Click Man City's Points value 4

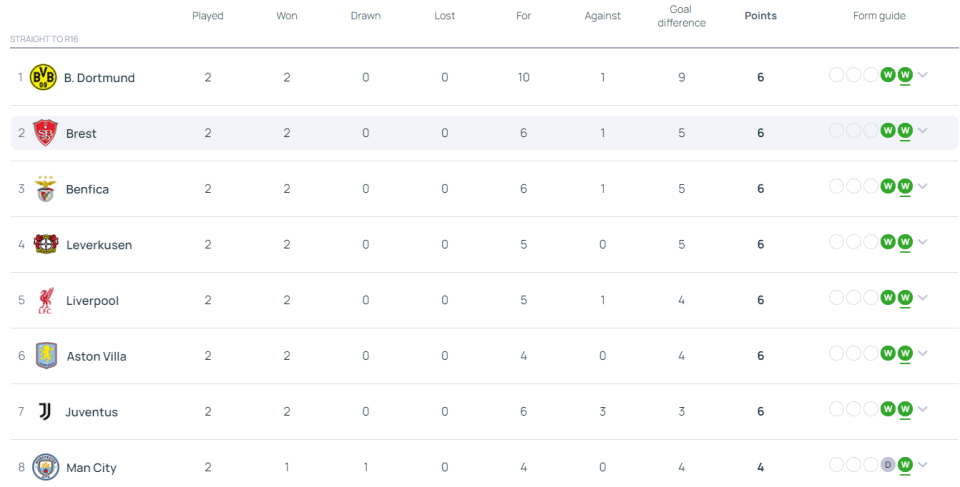[760, 467]
